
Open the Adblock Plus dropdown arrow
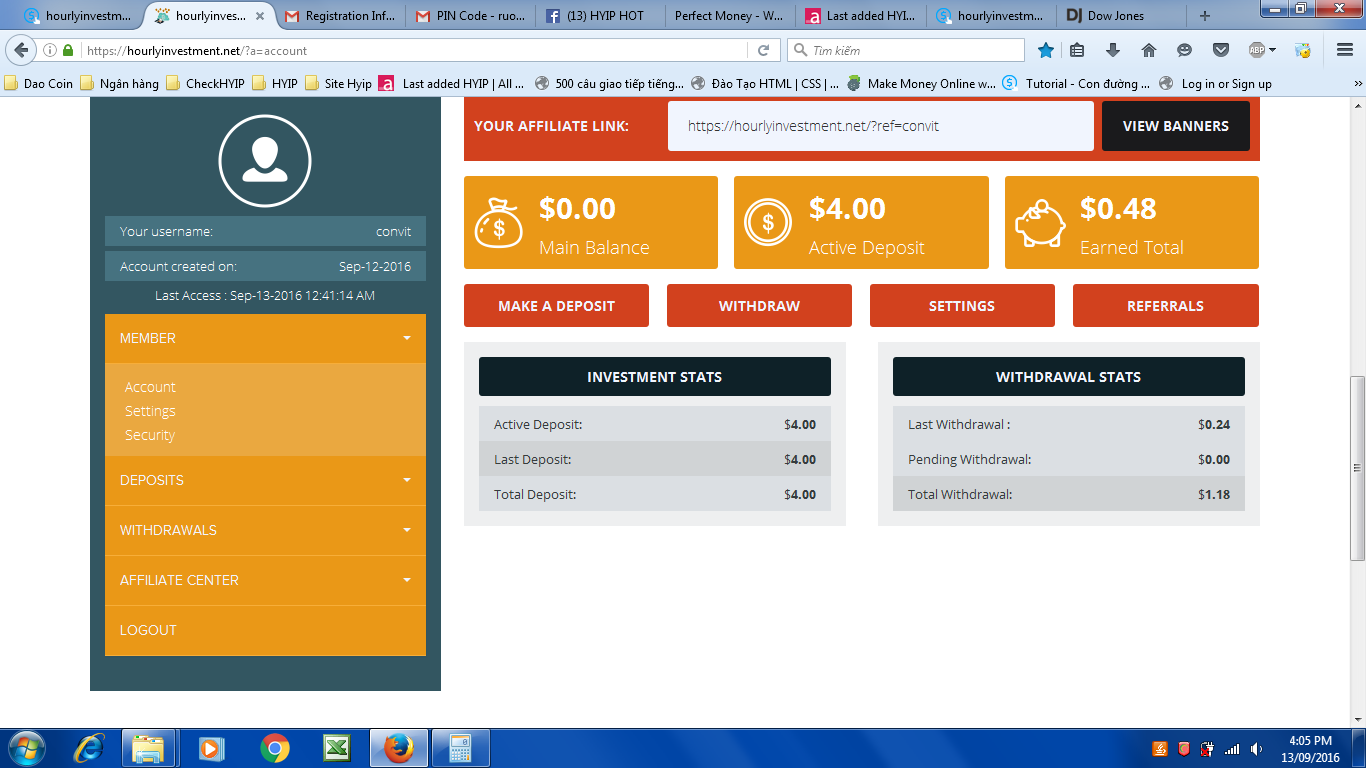(x=1272, y=50)
